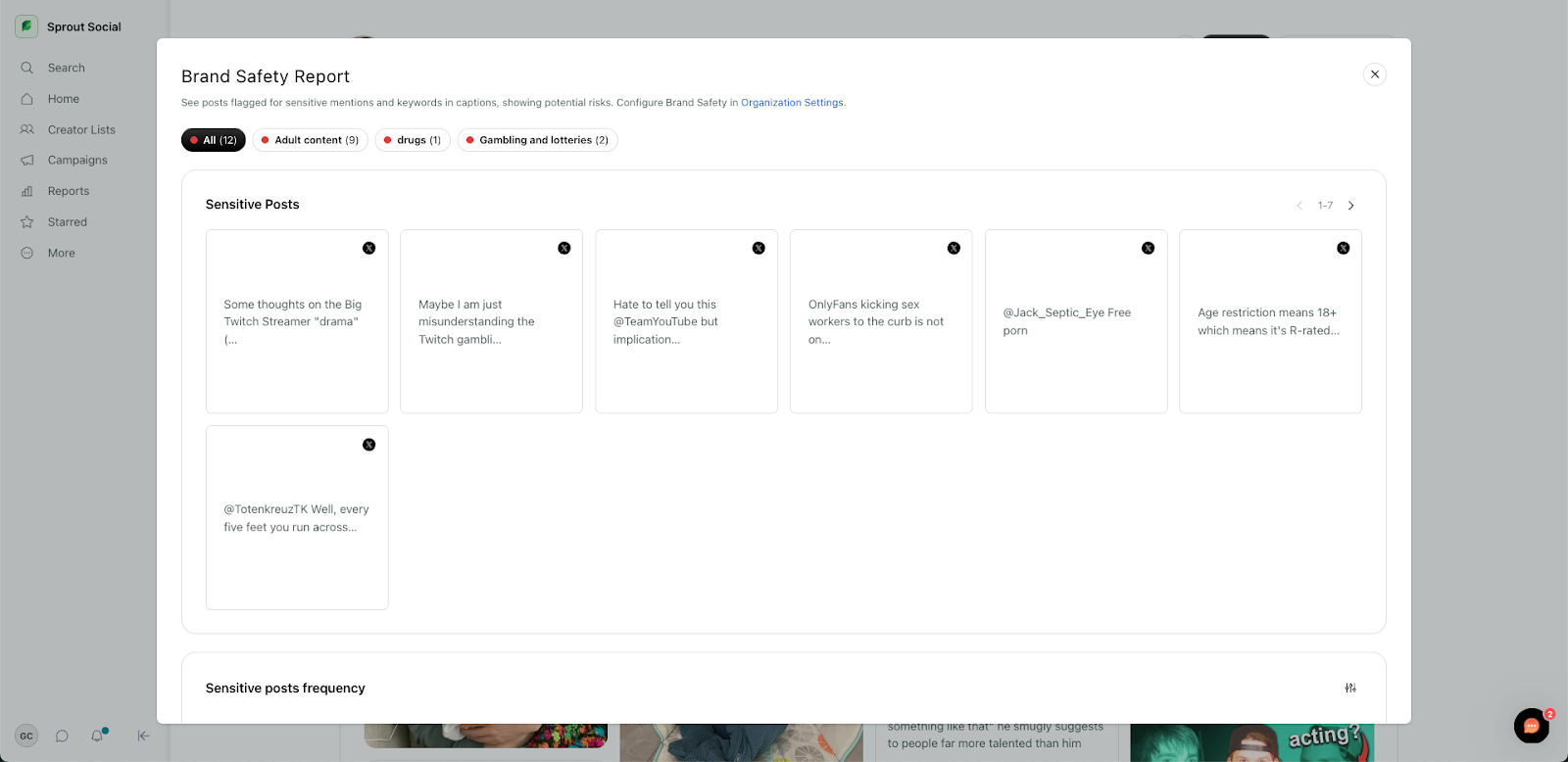Filter by Adult content (9)
The image size is (1568, 762).
pos(311,140)
